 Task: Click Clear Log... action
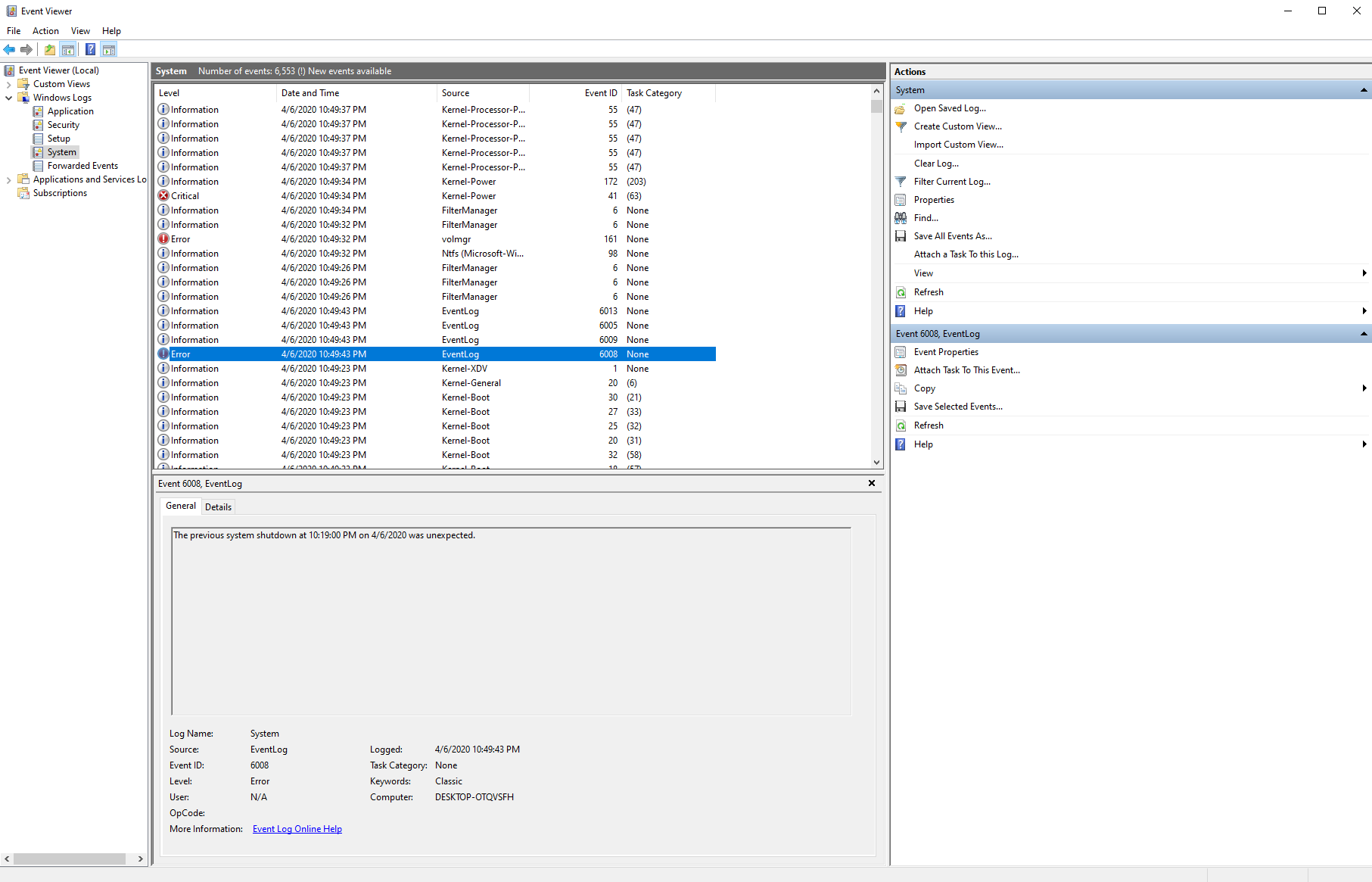936,164
